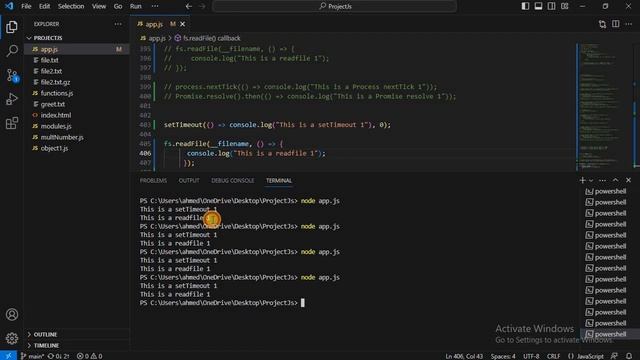Open the Accounts menu icon
Screen dimensions: 640x360
(x=12, y=314)
